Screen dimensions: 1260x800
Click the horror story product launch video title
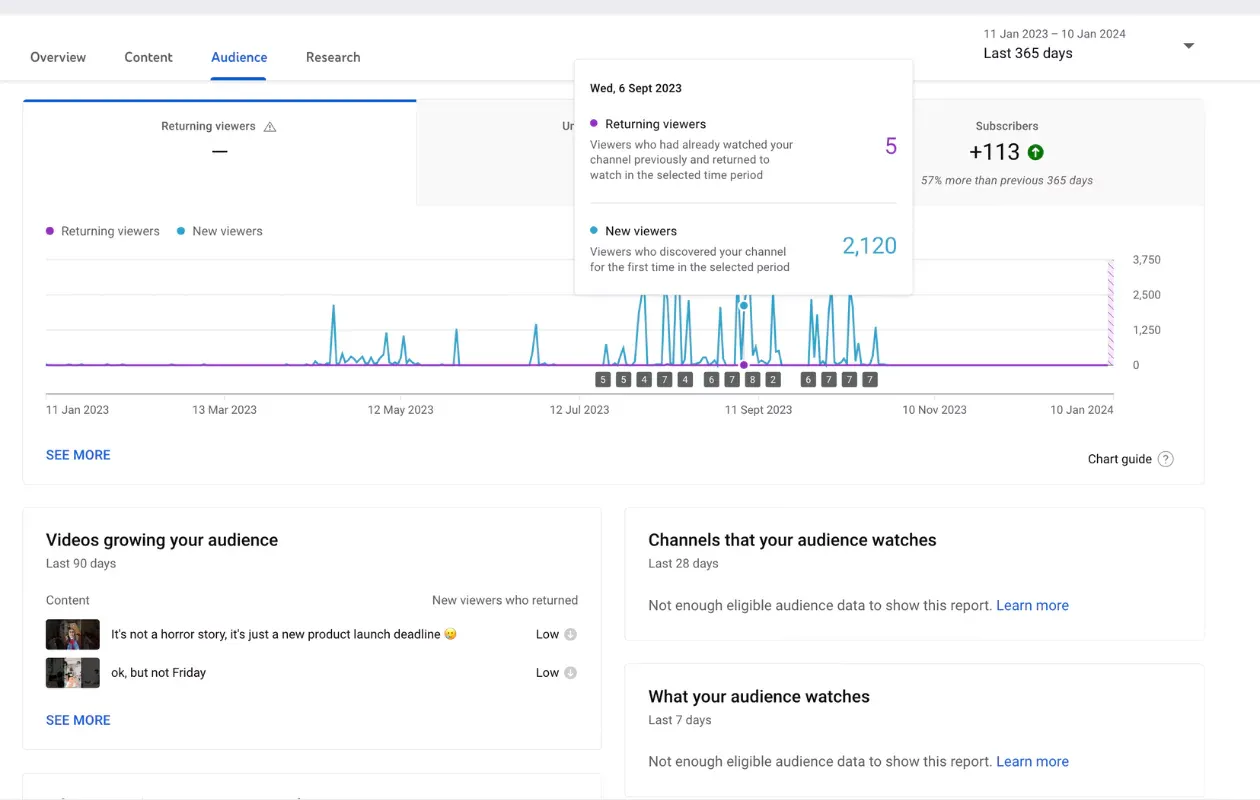point(284,634)
